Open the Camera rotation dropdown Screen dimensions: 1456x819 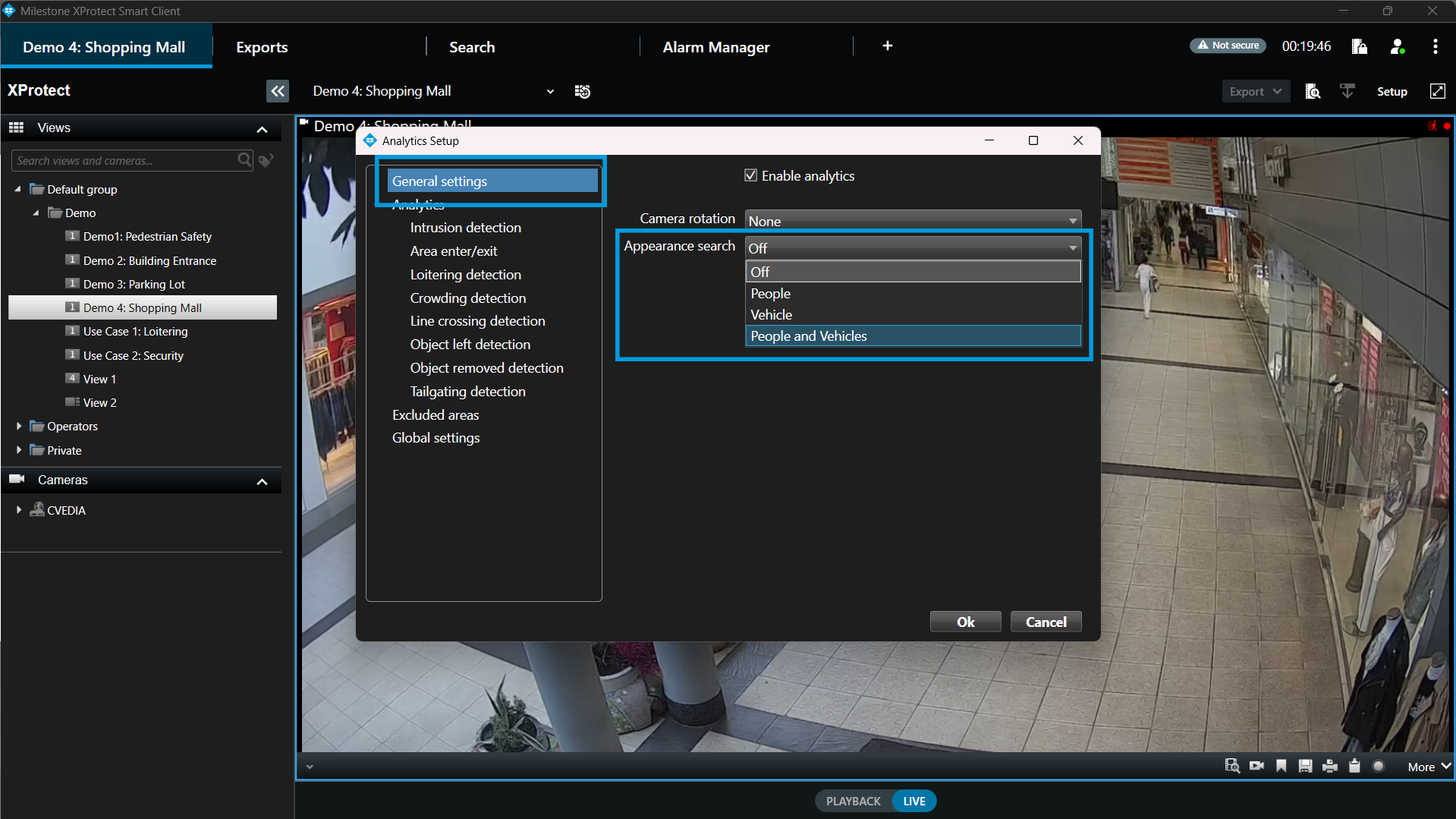[914, 221]
